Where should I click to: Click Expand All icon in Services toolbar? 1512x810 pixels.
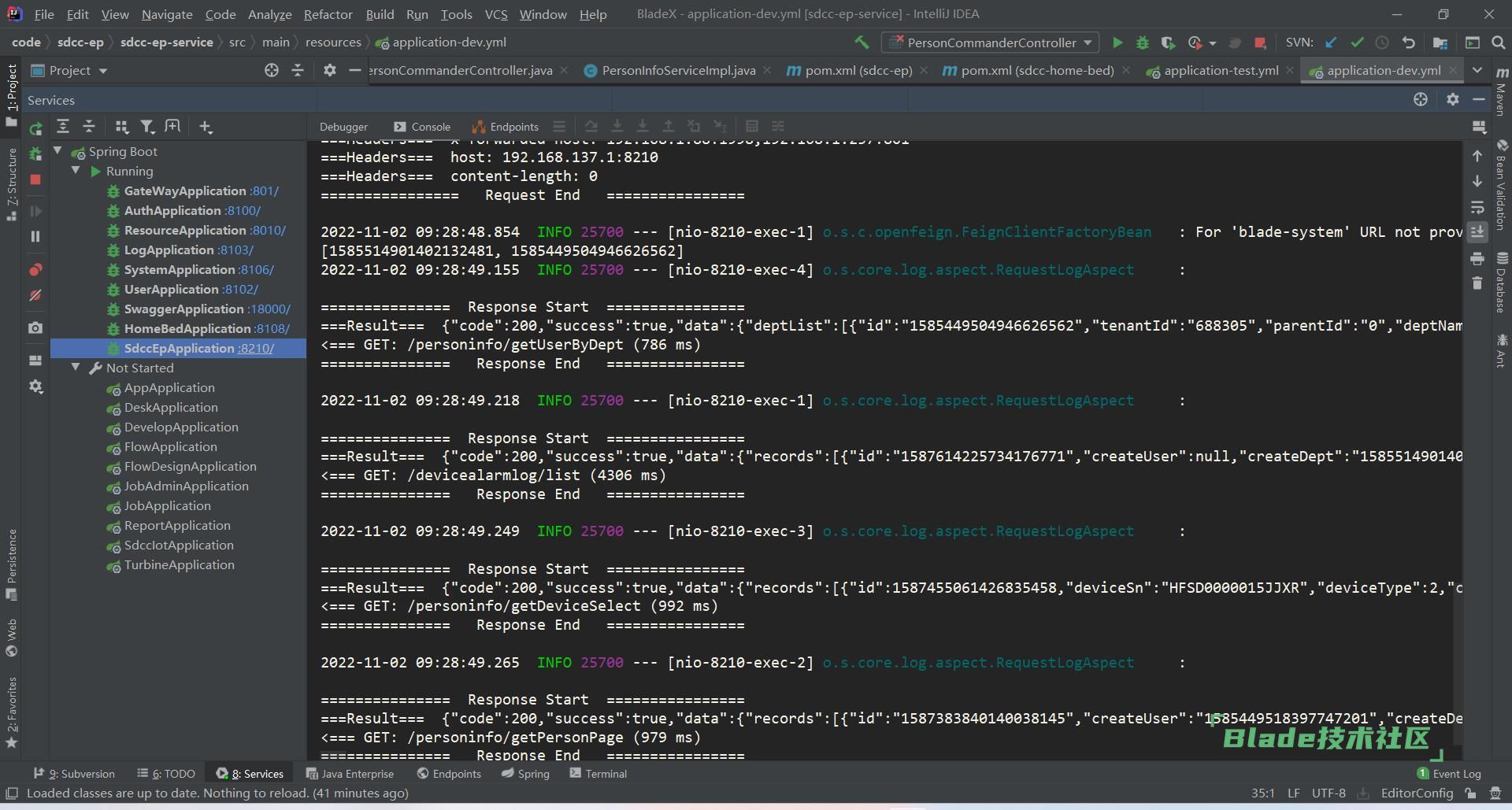(63, 127)
